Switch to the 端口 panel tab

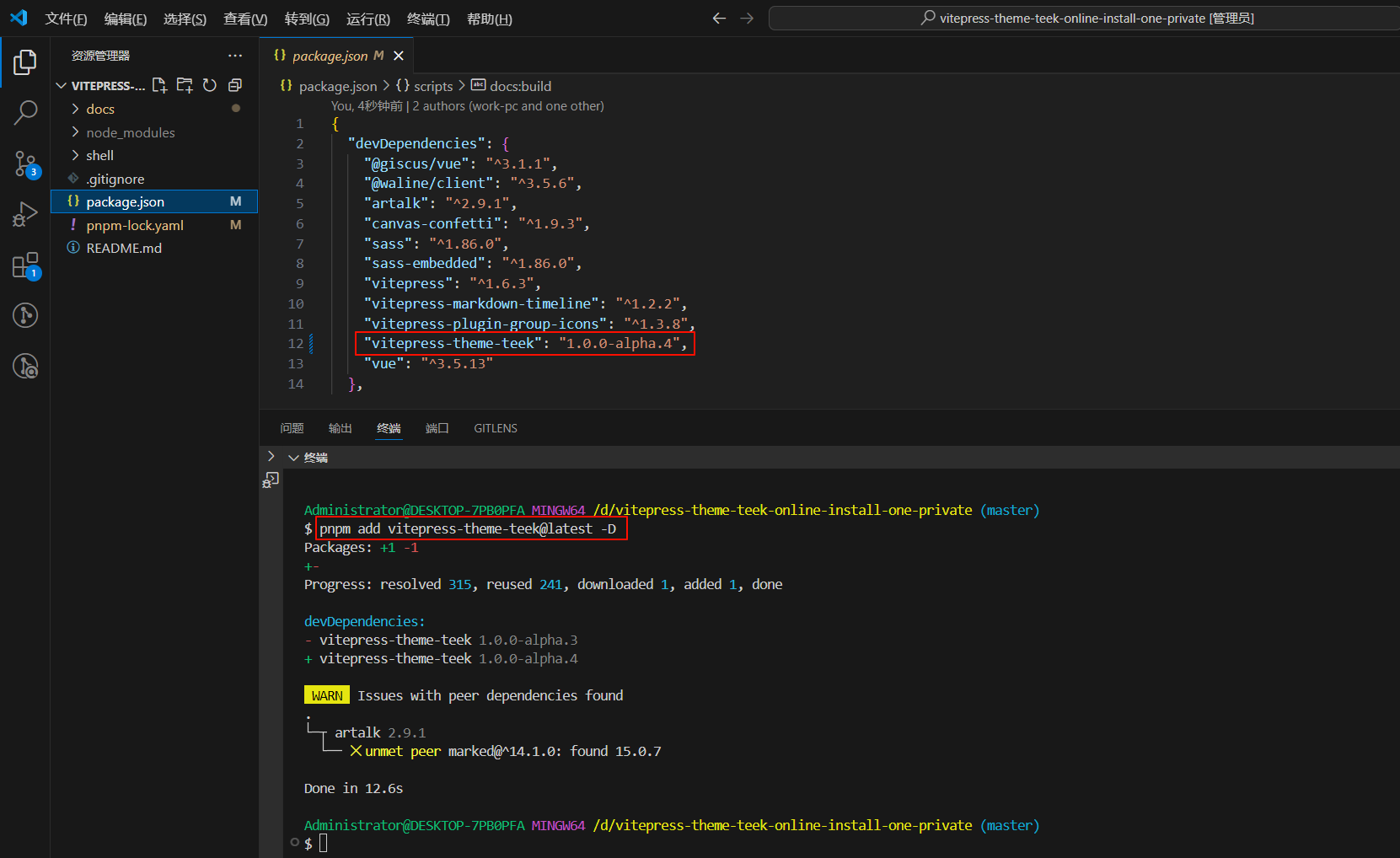coord(437,428)
